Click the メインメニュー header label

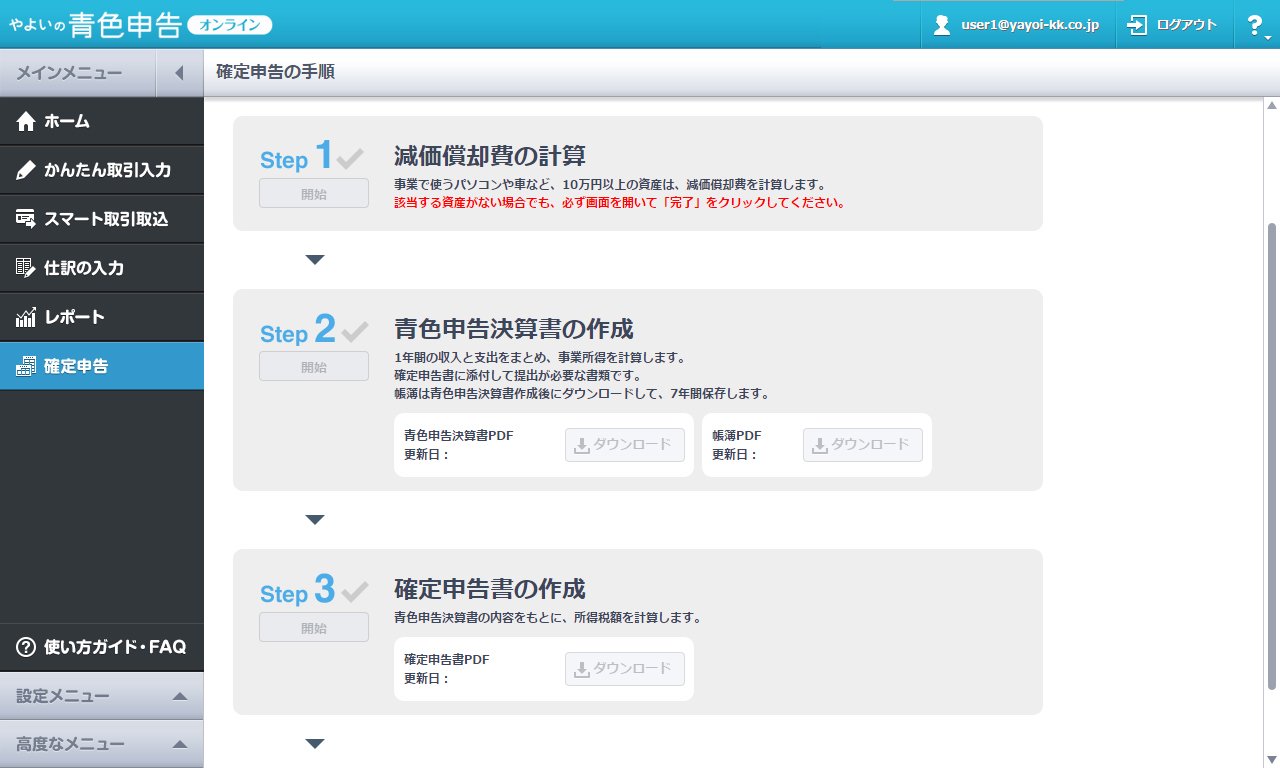pyautogui.click(x=69, y=73)
